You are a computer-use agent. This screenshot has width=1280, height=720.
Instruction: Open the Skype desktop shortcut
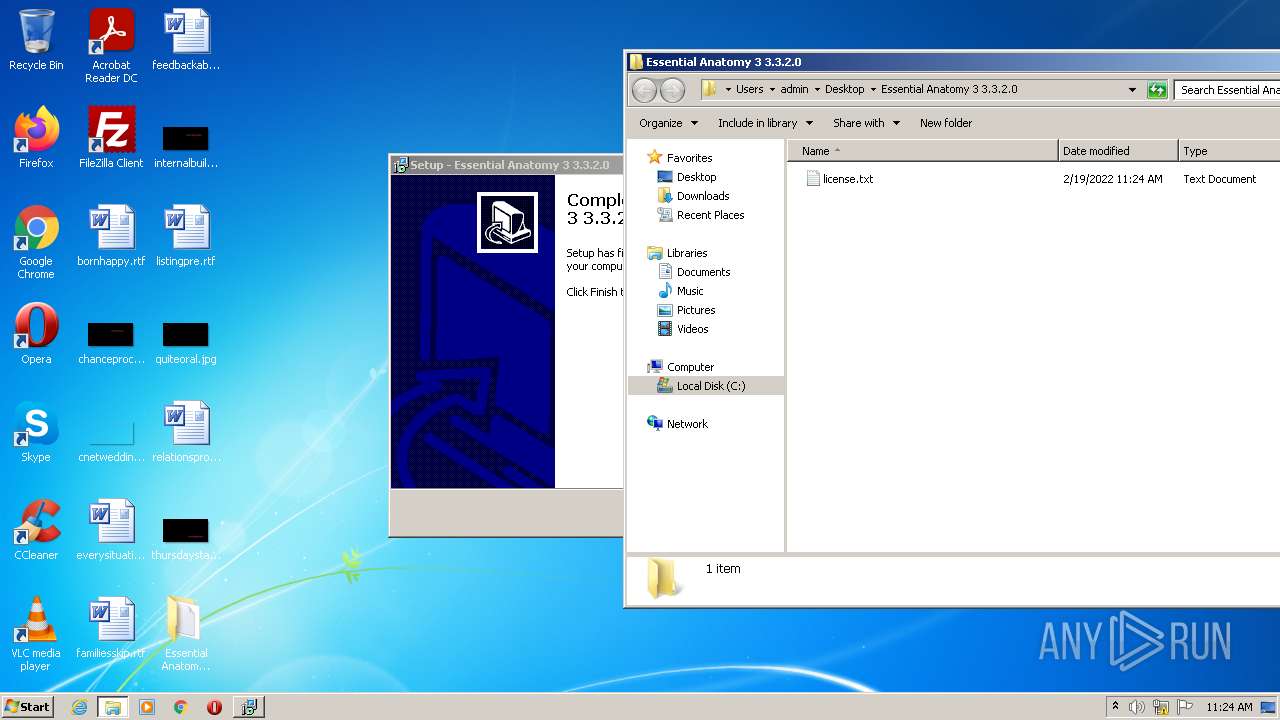pos(36,432)
